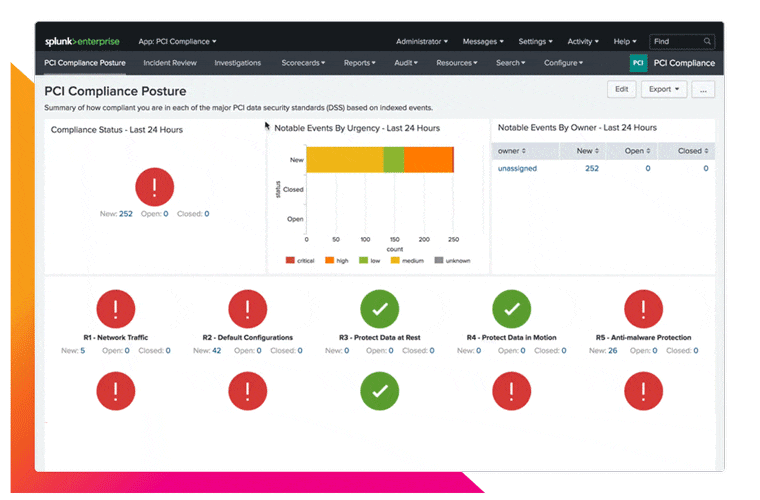Viewport: 760px width, 500px height.
Task: Click the Closed 0 value in owner table
Action: (706, 169)
